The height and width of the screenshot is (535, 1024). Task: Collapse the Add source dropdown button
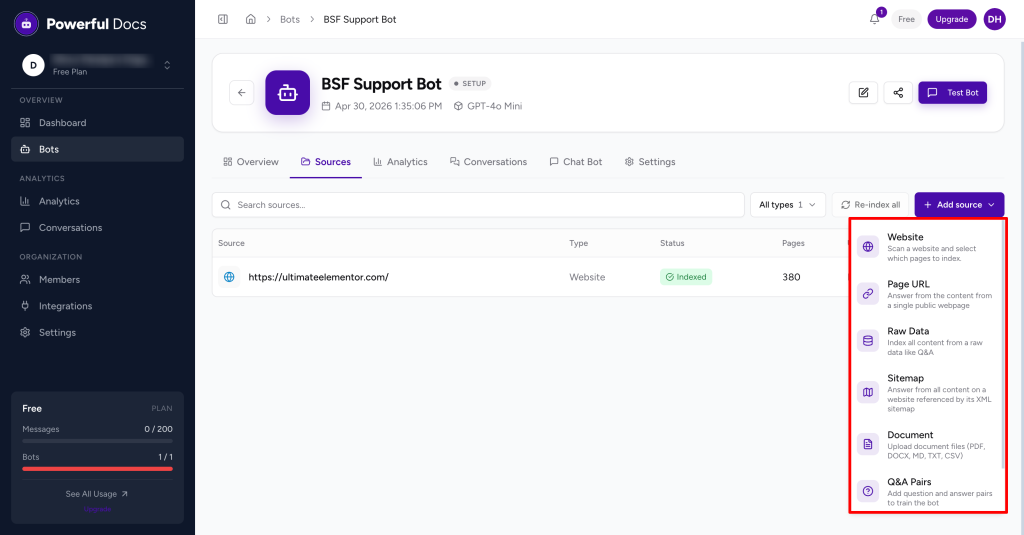(x=959, y=204)
